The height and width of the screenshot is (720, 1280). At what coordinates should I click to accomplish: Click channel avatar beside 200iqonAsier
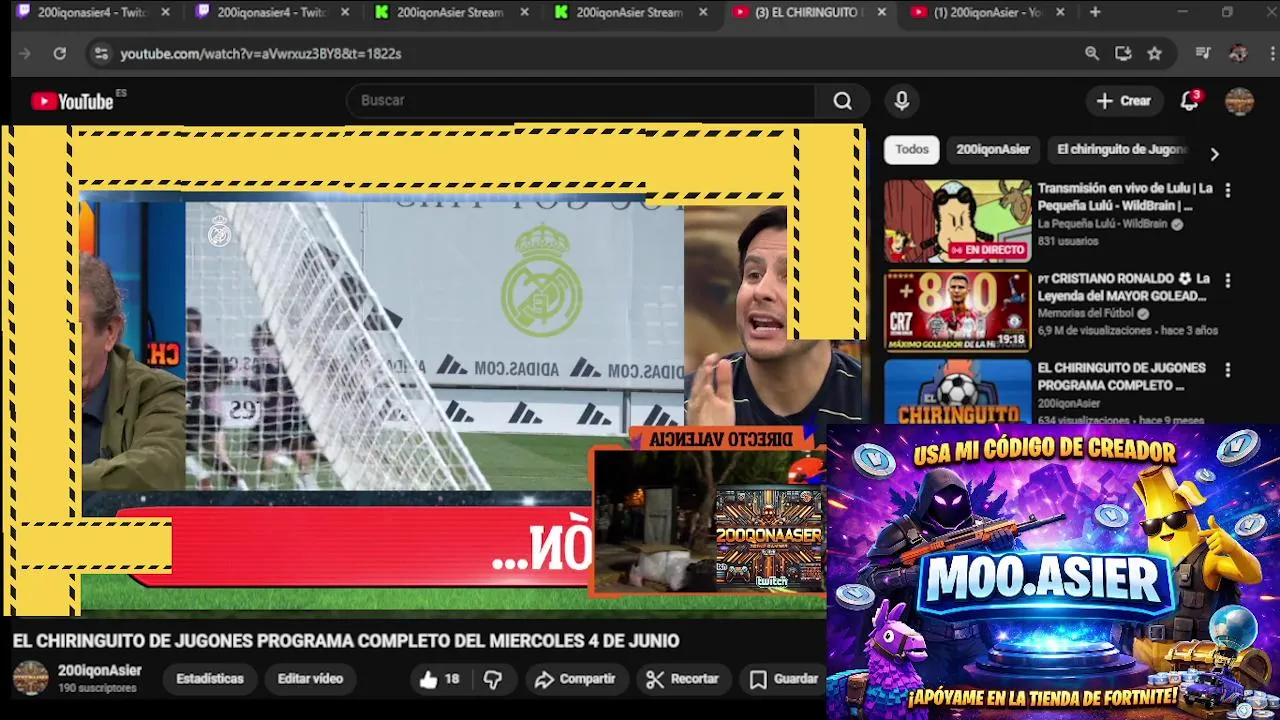coord(30,678)
